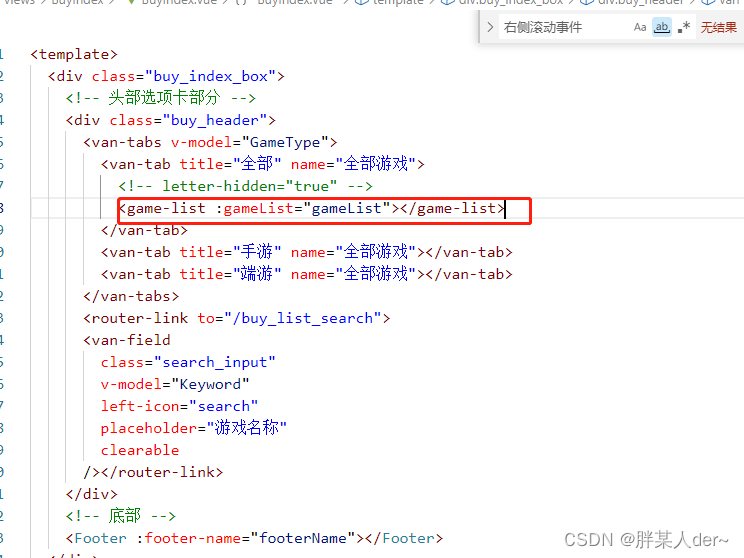Click the left-icon search attribute
744x558 pixels.
point(179,406)
